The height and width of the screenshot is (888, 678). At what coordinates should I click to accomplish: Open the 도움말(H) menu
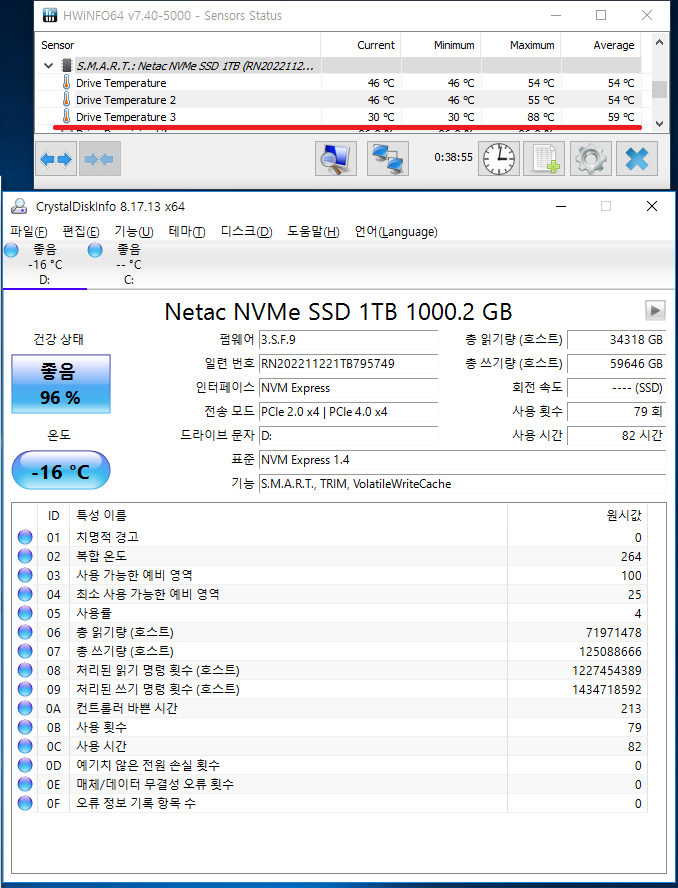(313, 232)
